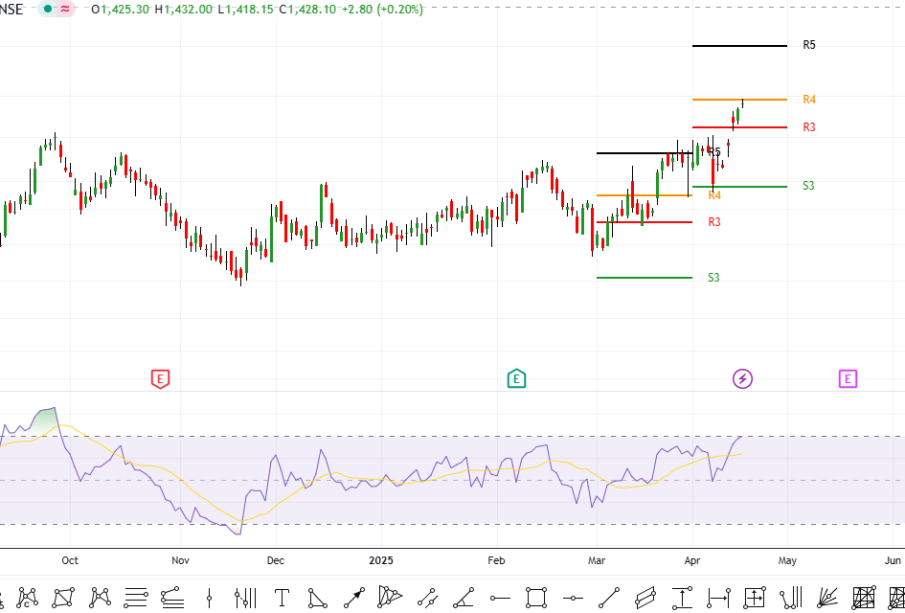Click the Nov label on time axis
Screen dimensions: 905x613
click(x=180, y=560)
